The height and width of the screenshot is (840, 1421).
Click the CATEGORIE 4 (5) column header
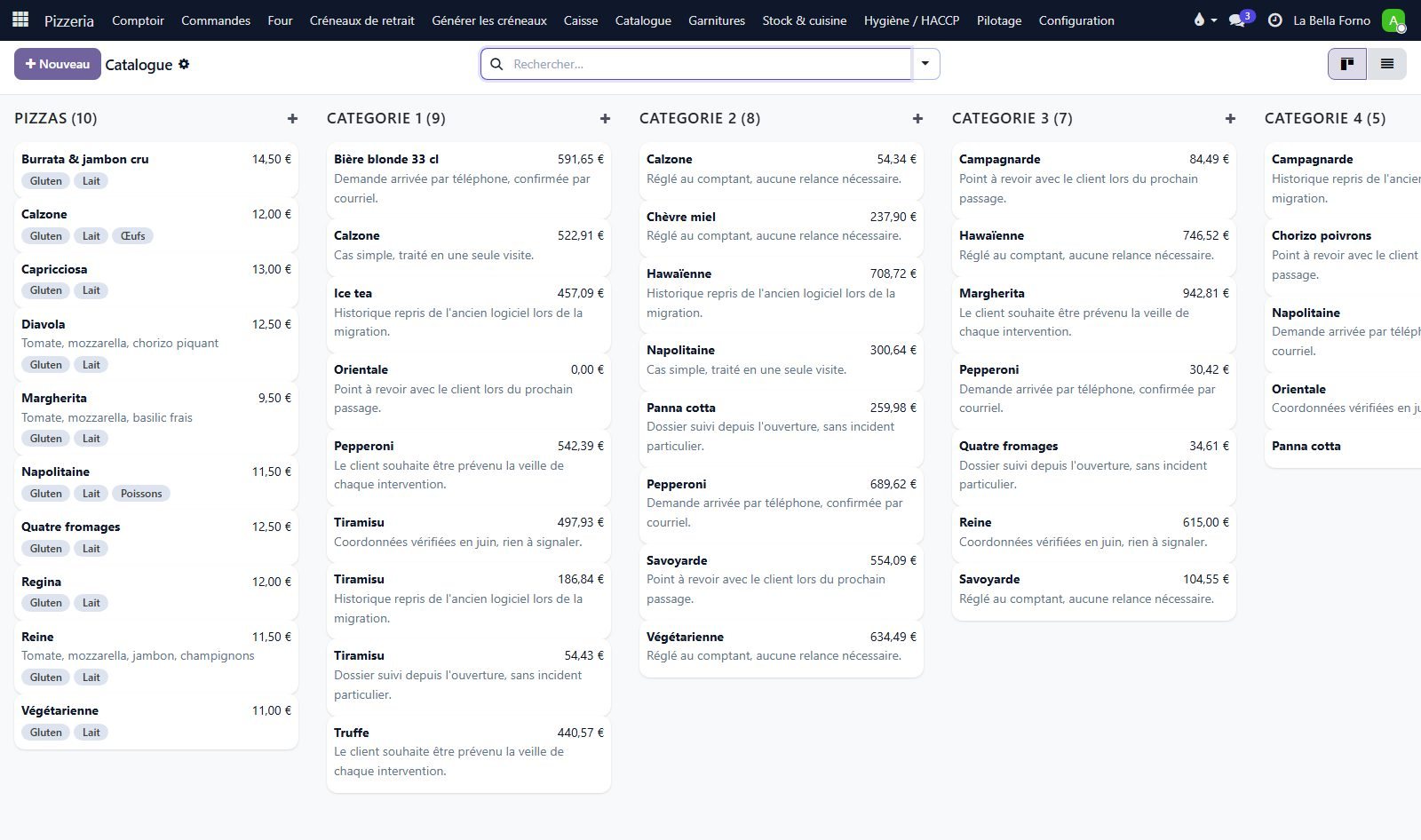1325,118
